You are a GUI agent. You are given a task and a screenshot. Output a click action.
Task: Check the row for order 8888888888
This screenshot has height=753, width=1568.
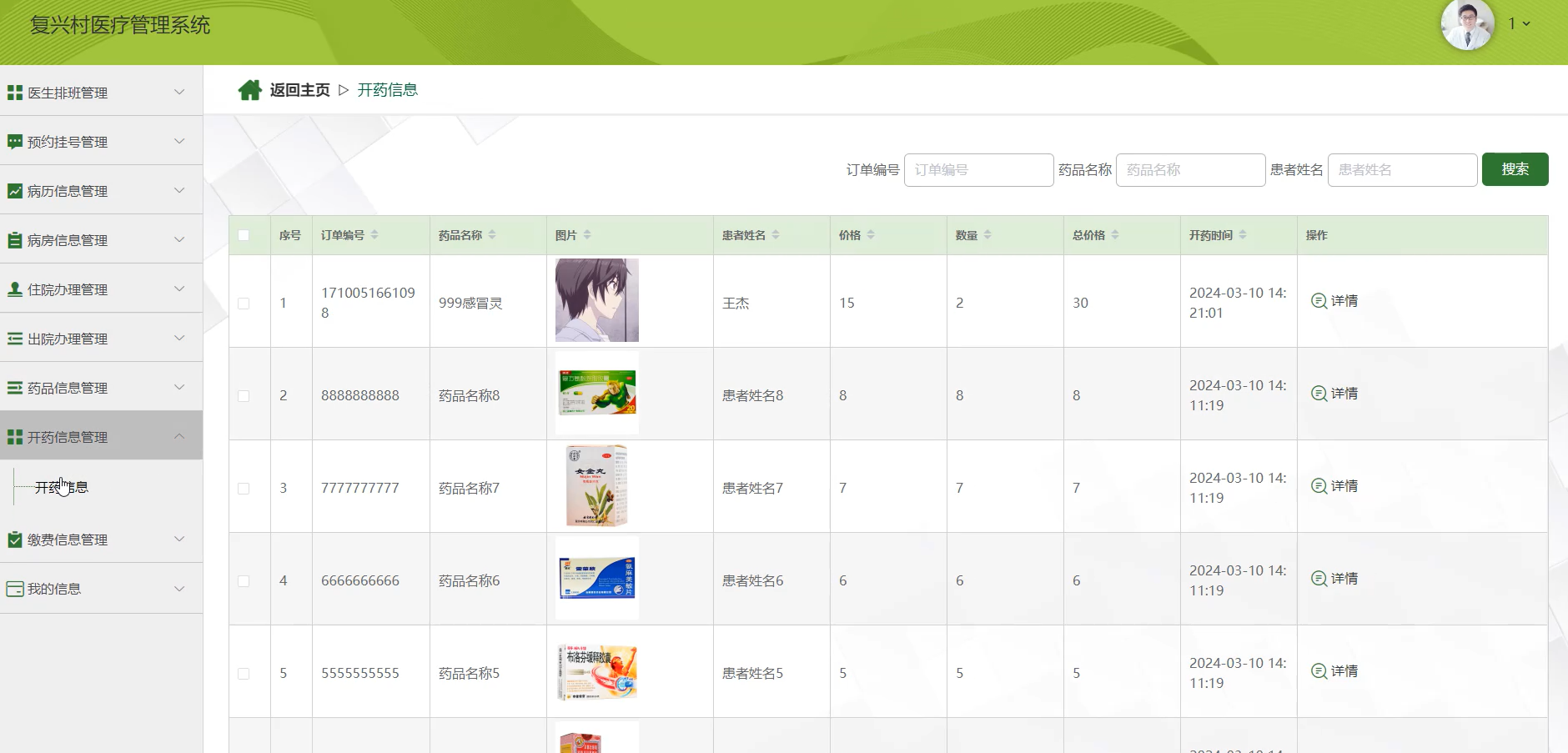click(x=244, y=396)
